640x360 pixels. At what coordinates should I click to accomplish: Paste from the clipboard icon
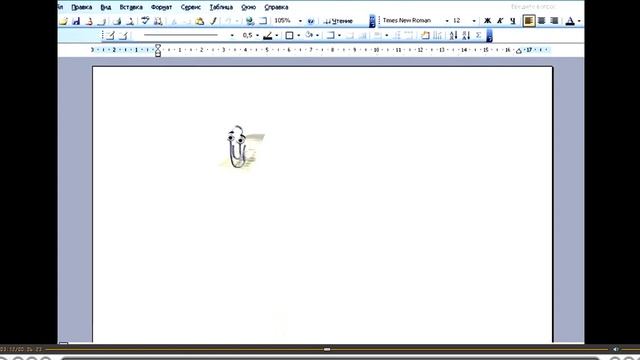point(200,21)
